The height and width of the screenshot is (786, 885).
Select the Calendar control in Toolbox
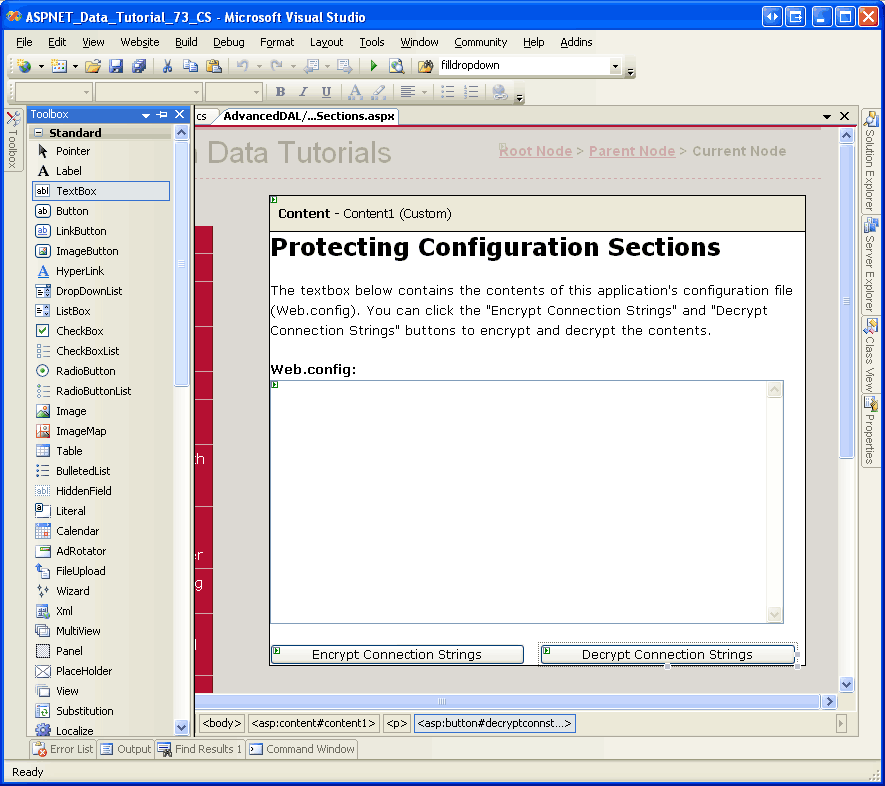77,531
